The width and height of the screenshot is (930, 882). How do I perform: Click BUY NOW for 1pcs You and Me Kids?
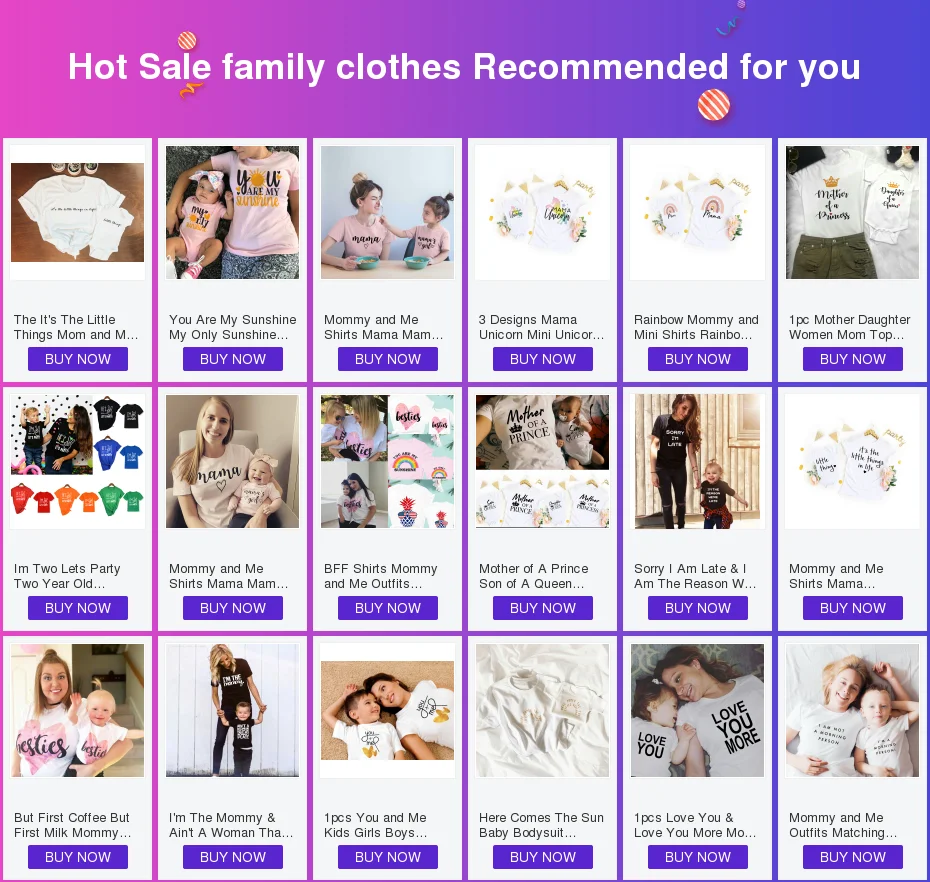(388, 857)
